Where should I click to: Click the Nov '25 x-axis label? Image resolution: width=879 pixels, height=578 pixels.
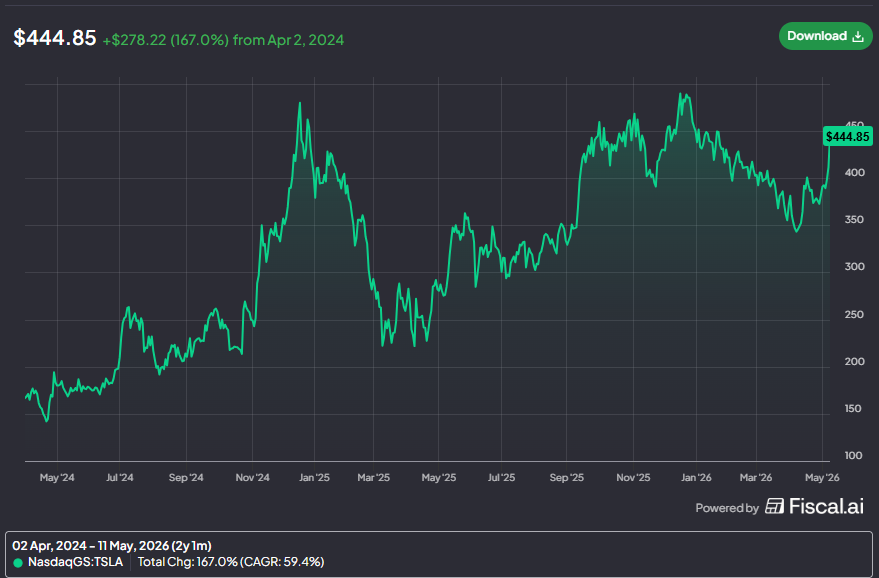click(633, 478)
